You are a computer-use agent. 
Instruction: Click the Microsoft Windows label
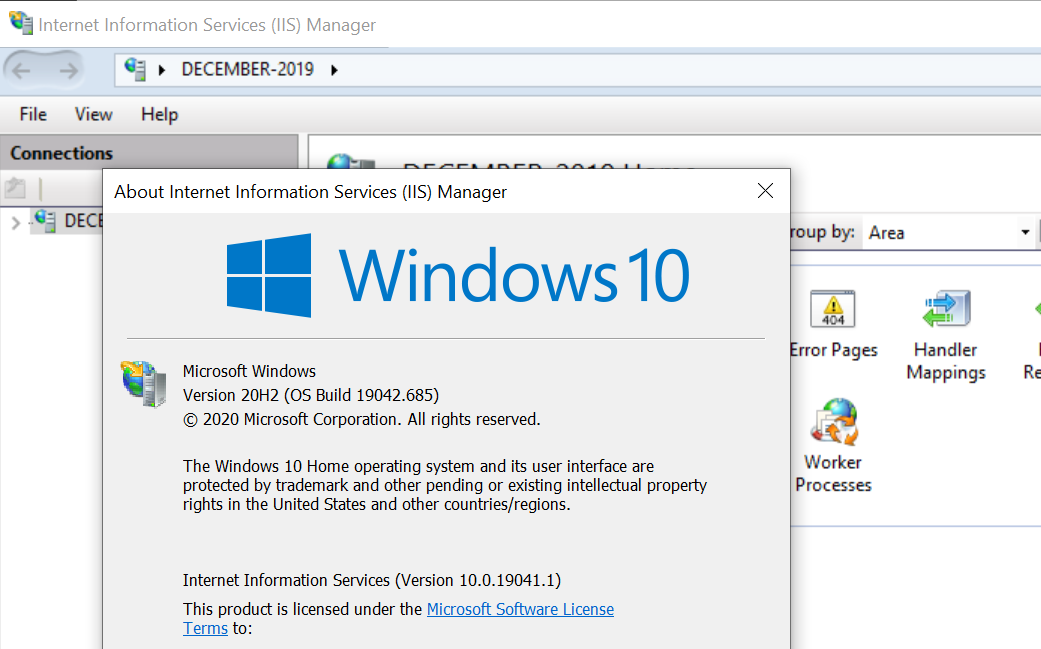pyautogui.click(x=249, y=371)
